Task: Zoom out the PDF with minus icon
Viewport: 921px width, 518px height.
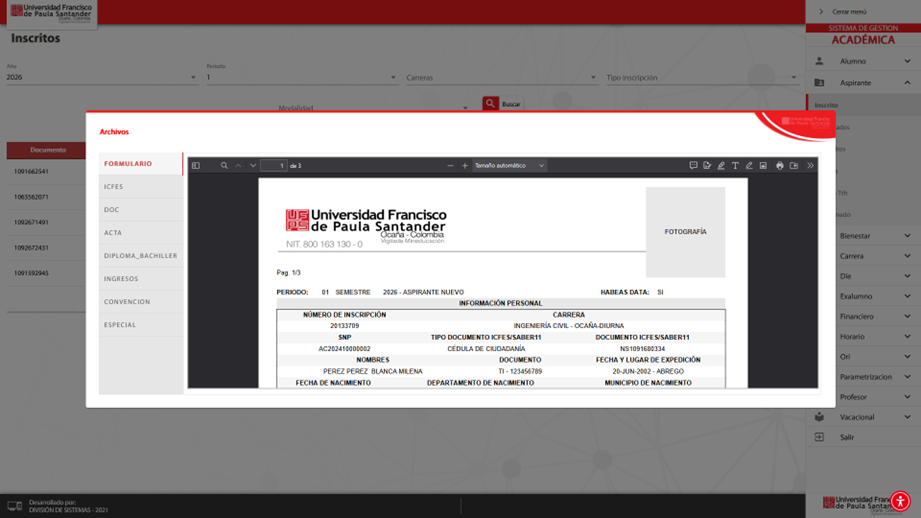Action: [x=450, y=166]
